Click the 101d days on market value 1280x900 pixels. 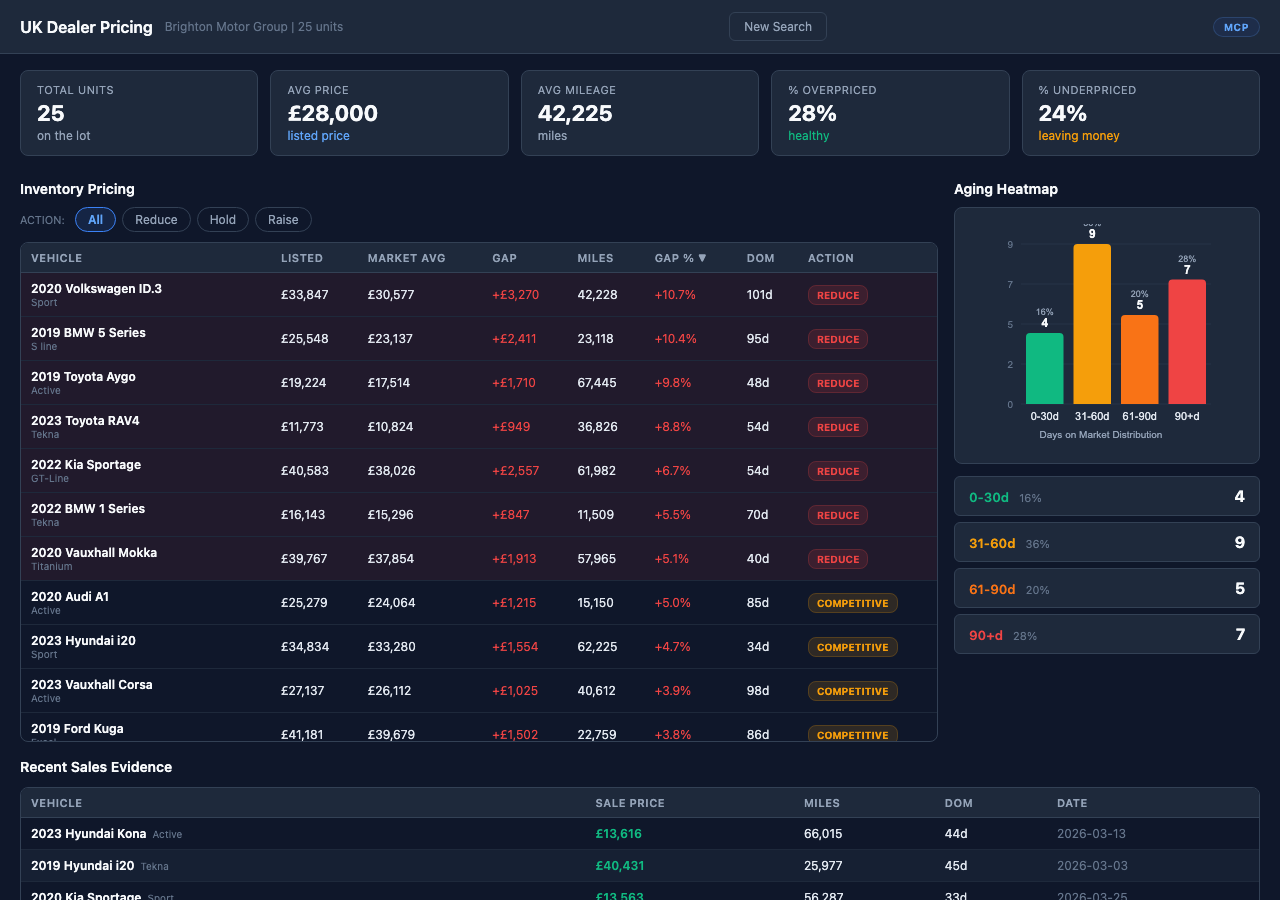pos(760,295)
